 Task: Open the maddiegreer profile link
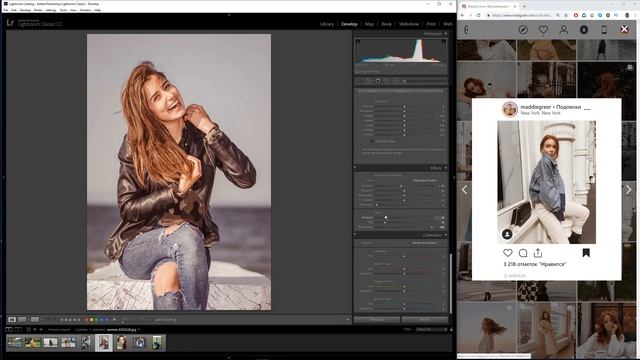535,107
